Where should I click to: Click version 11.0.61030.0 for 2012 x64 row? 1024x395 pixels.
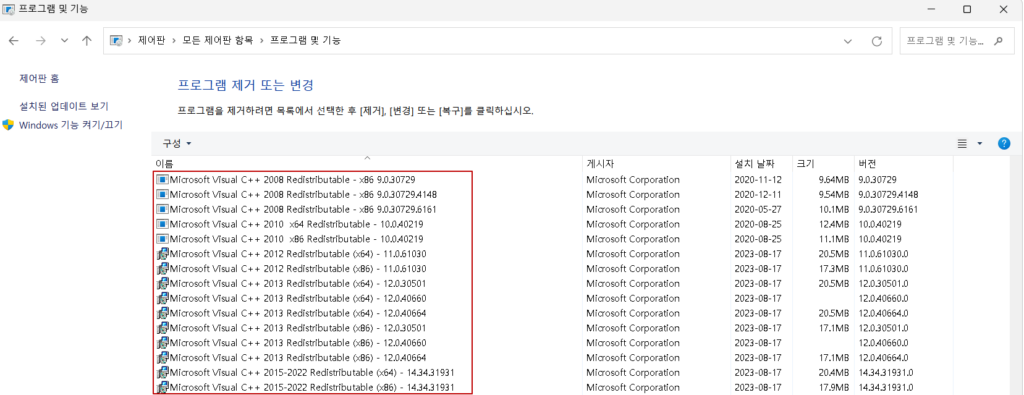point(884,253)
